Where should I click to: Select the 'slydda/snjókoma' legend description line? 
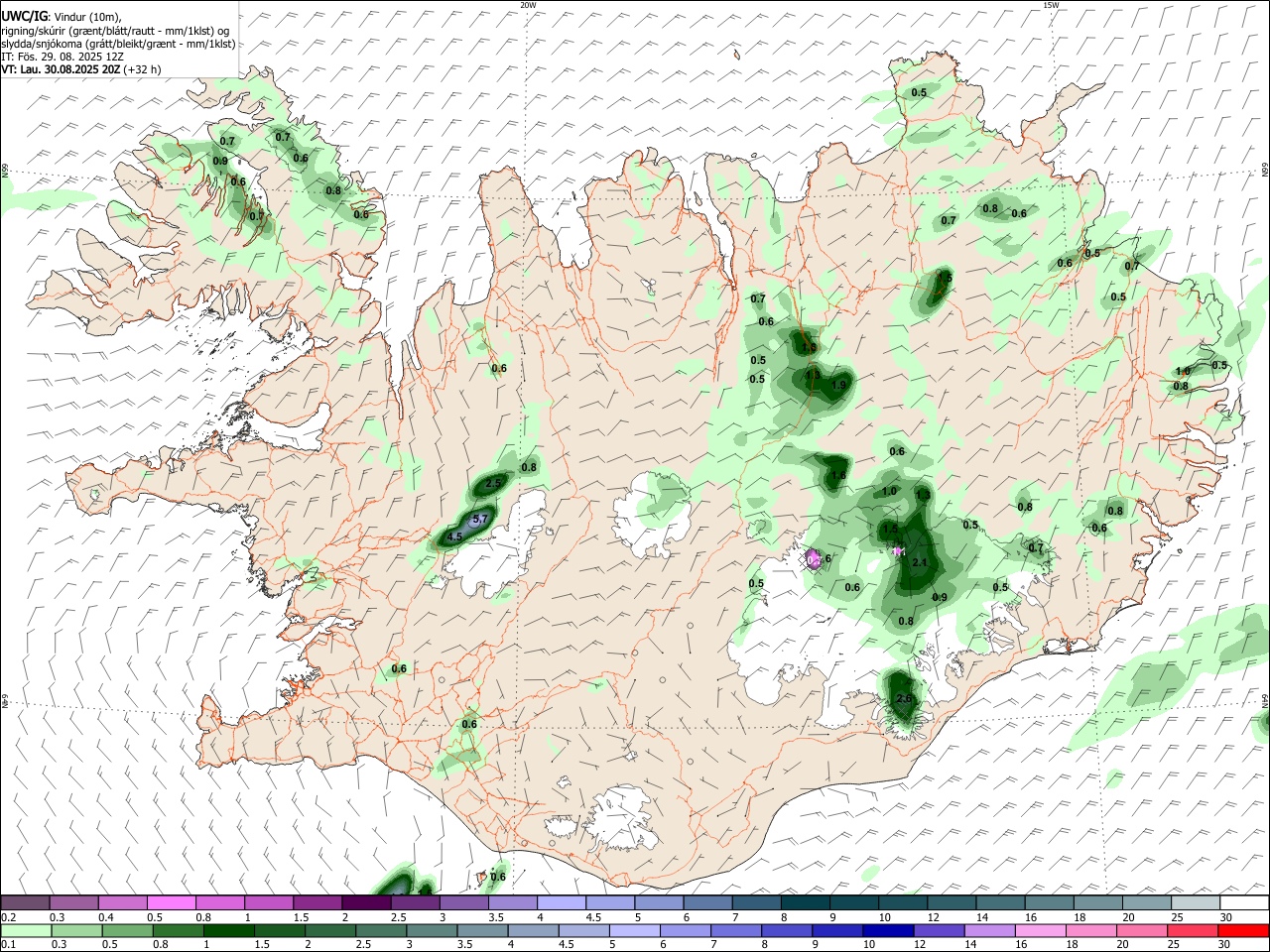(x=118, y=44)
